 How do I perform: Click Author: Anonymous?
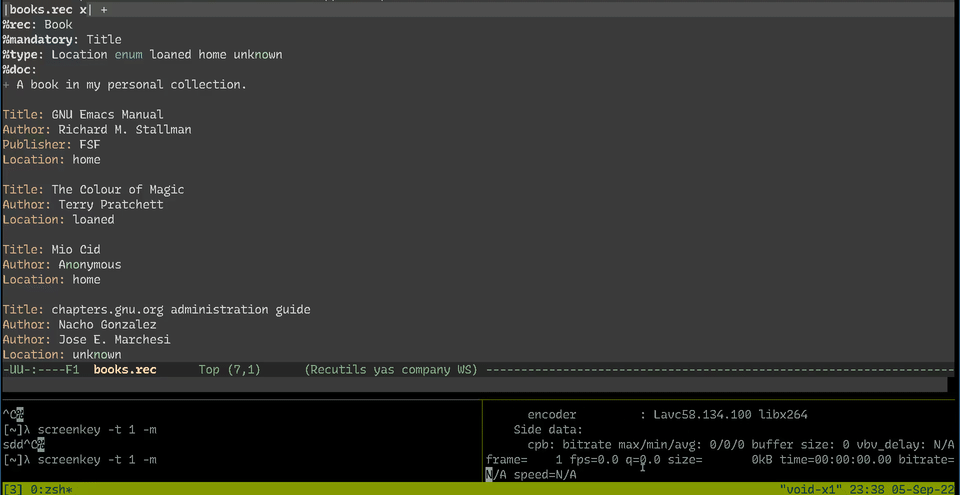point(62,265)
